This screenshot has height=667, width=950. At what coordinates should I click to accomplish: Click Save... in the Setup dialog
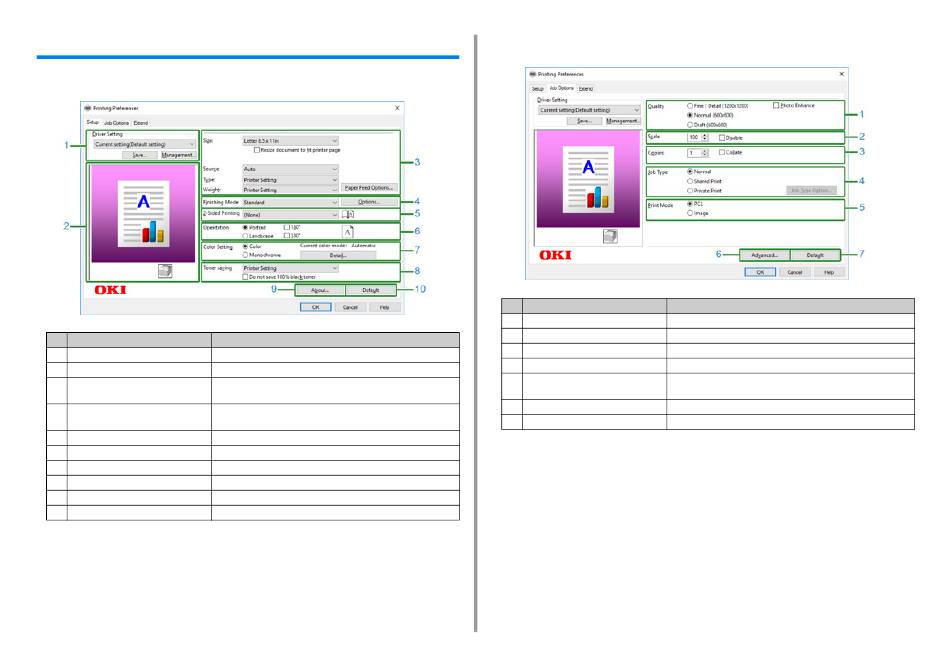tap(139, 155)
